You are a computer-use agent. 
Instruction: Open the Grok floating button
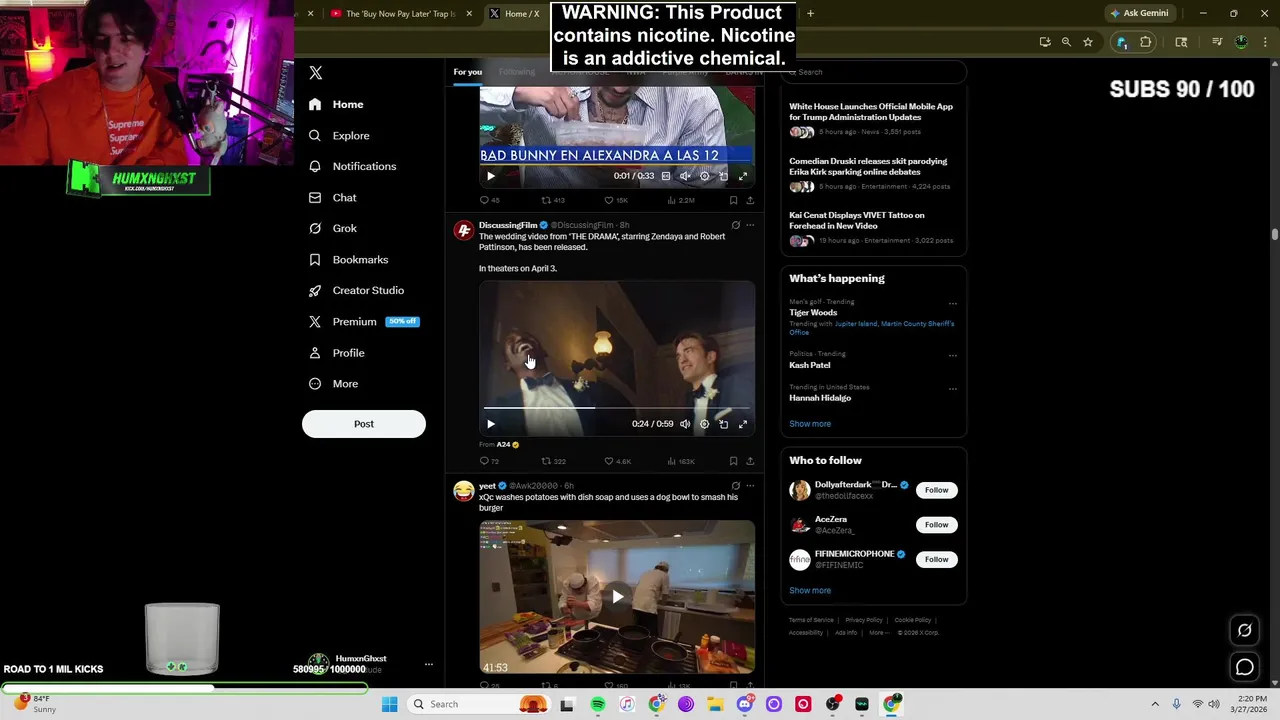click(1245, 631)
